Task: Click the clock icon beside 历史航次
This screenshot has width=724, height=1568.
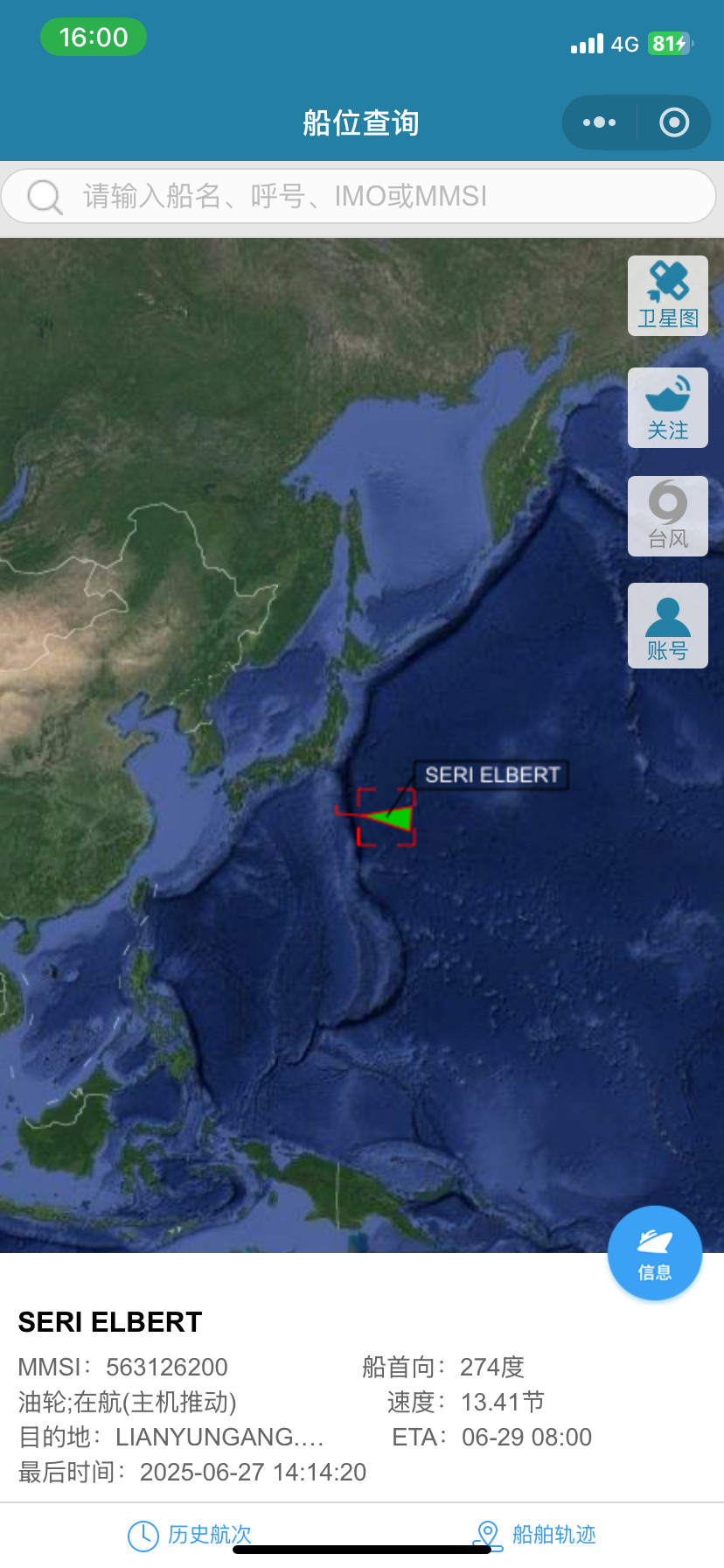Action: click(x=143, y=1536)
